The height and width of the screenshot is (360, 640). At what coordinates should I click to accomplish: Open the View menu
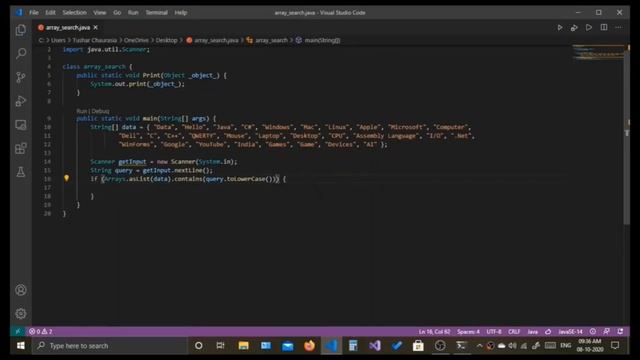click(x=100, y=13)
